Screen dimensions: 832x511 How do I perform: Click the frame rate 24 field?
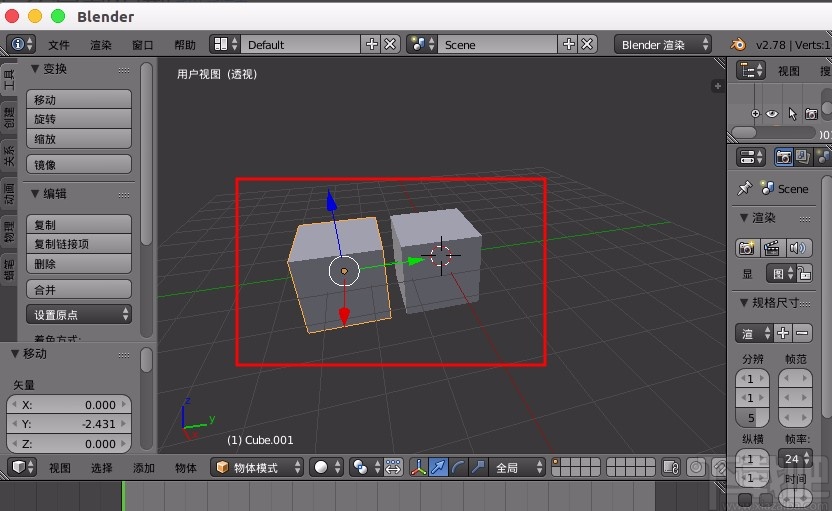(794, 458)
